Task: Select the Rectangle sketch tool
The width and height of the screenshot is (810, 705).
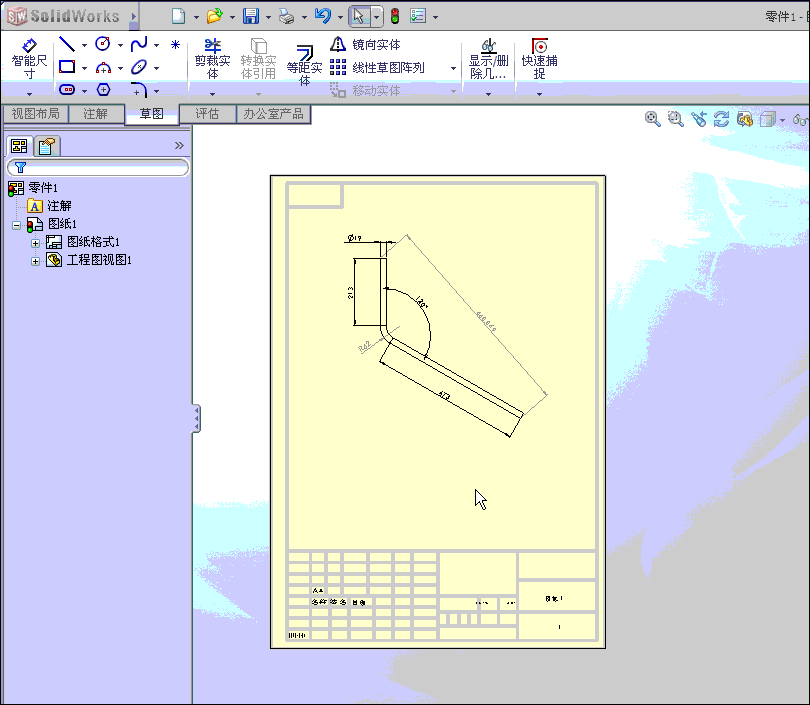Action: click(x=67, y=67)
